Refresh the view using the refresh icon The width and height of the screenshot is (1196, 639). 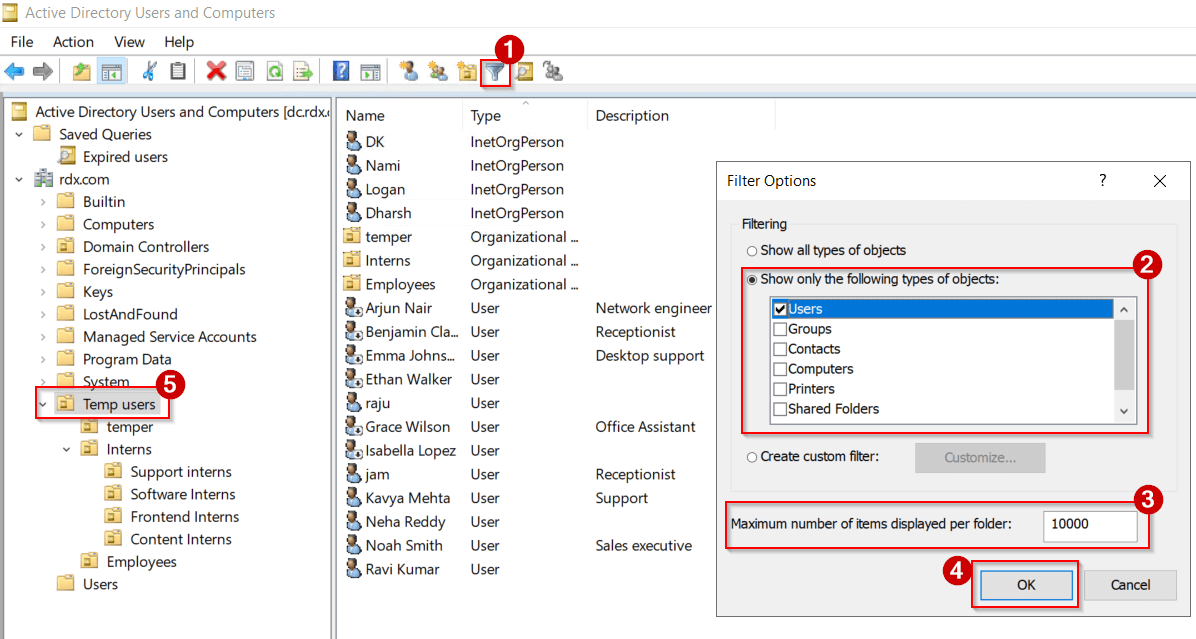[x=272, y=71]
